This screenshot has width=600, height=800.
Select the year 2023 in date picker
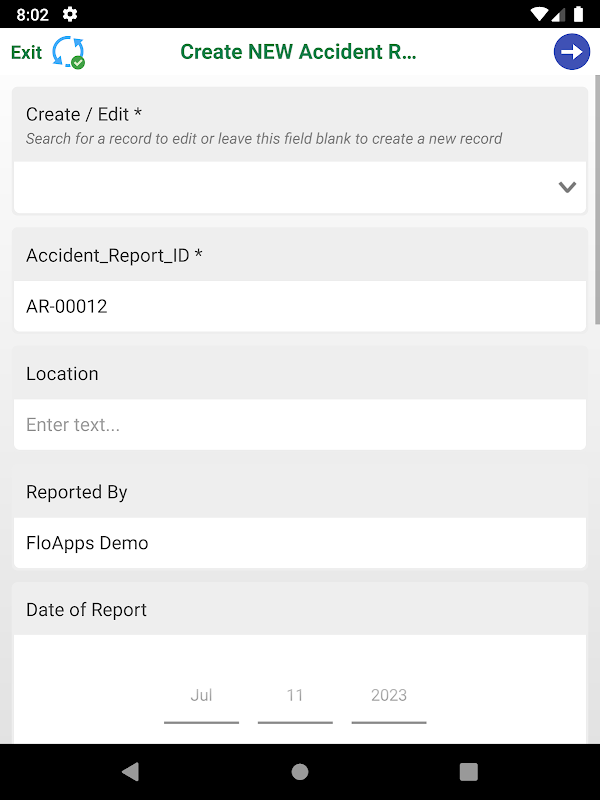pyautogui.click(x=388, y=696)
